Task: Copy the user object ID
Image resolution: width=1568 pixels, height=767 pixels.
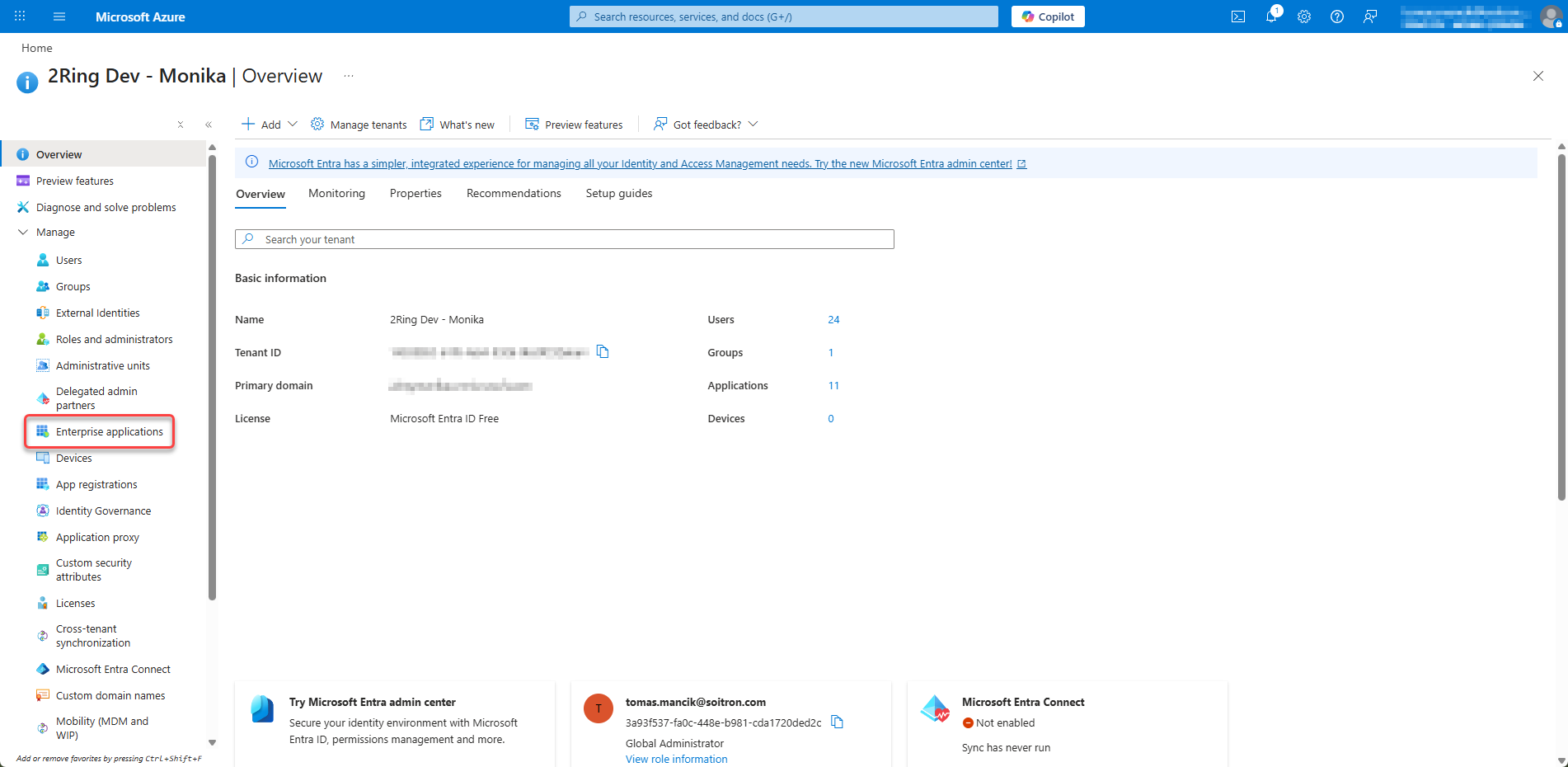Action: click(837, 722)
